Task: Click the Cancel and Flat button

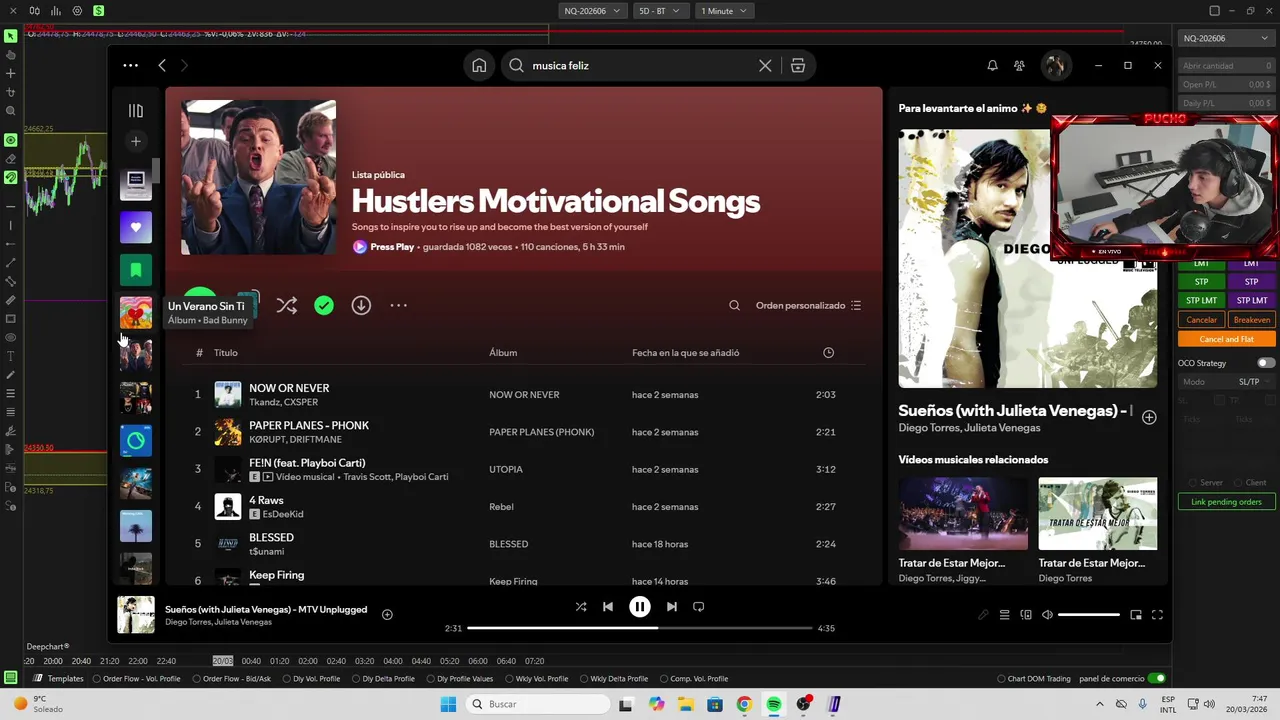Action: (1226, 339)
